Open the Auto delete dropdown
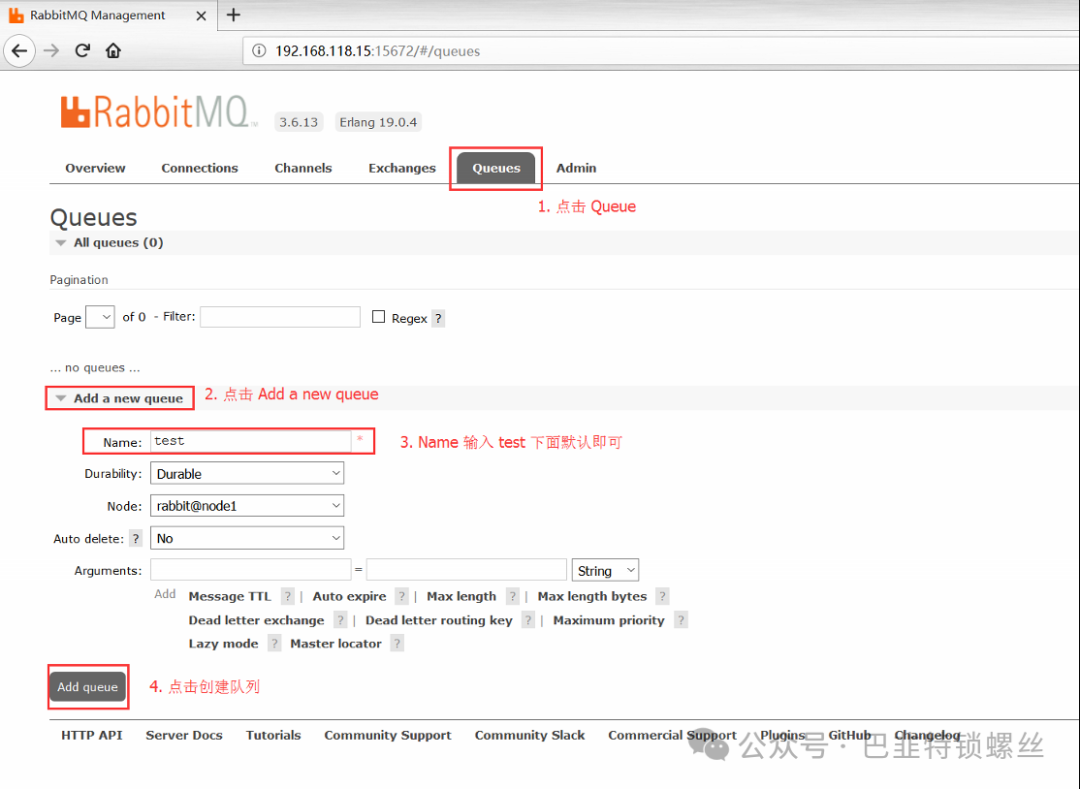1080x789 pixels. coord(247,538)
